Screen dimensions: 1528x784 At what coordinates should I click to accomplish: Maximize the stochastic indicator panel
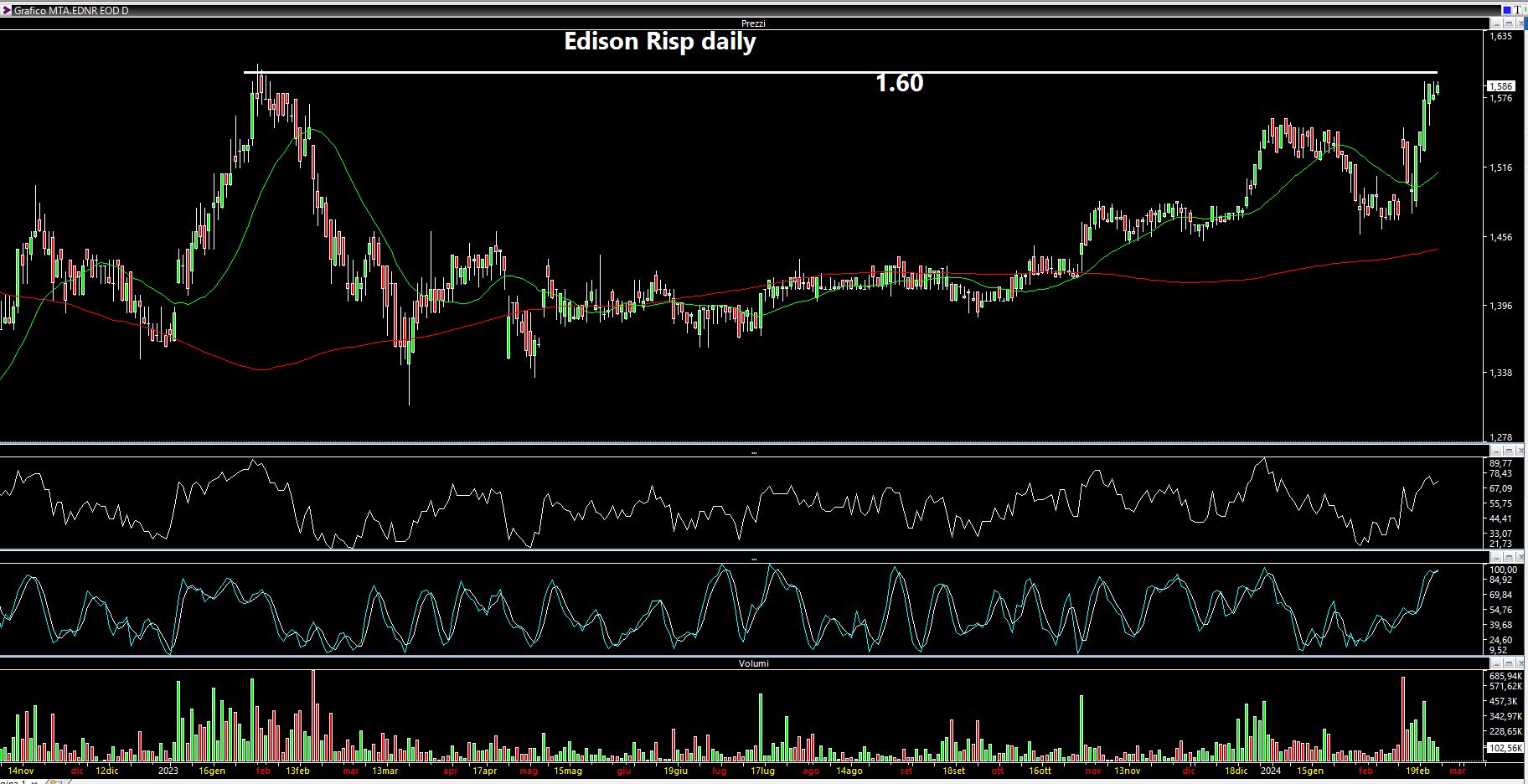(1509, 557)
